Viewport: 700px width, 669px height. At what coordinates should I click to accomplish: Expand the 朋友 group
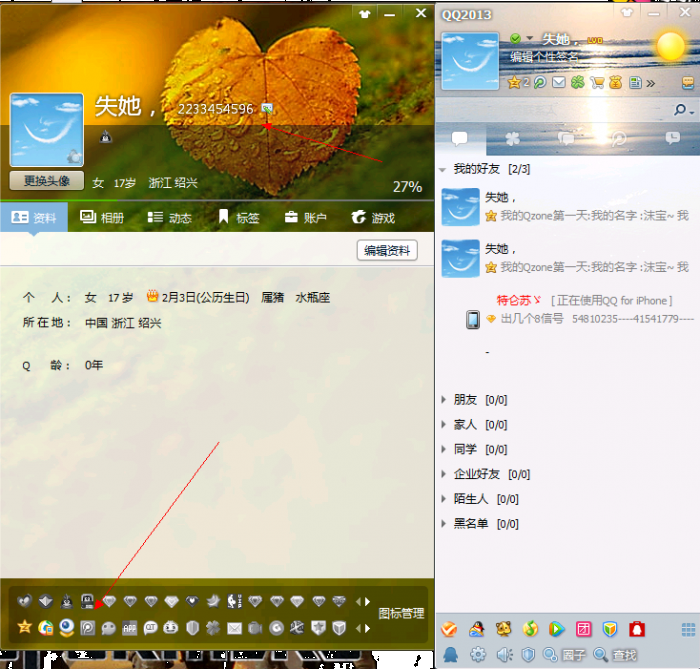(x=443, y=399)
